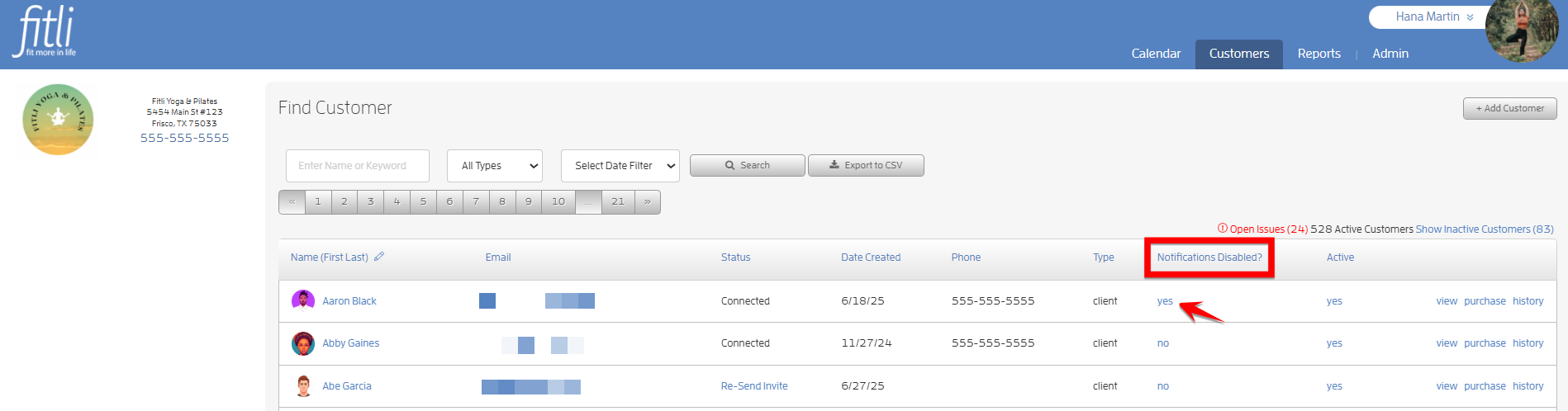1568x411 pixels.
Task: Go to page 4
Action: [x=397, y=201]
